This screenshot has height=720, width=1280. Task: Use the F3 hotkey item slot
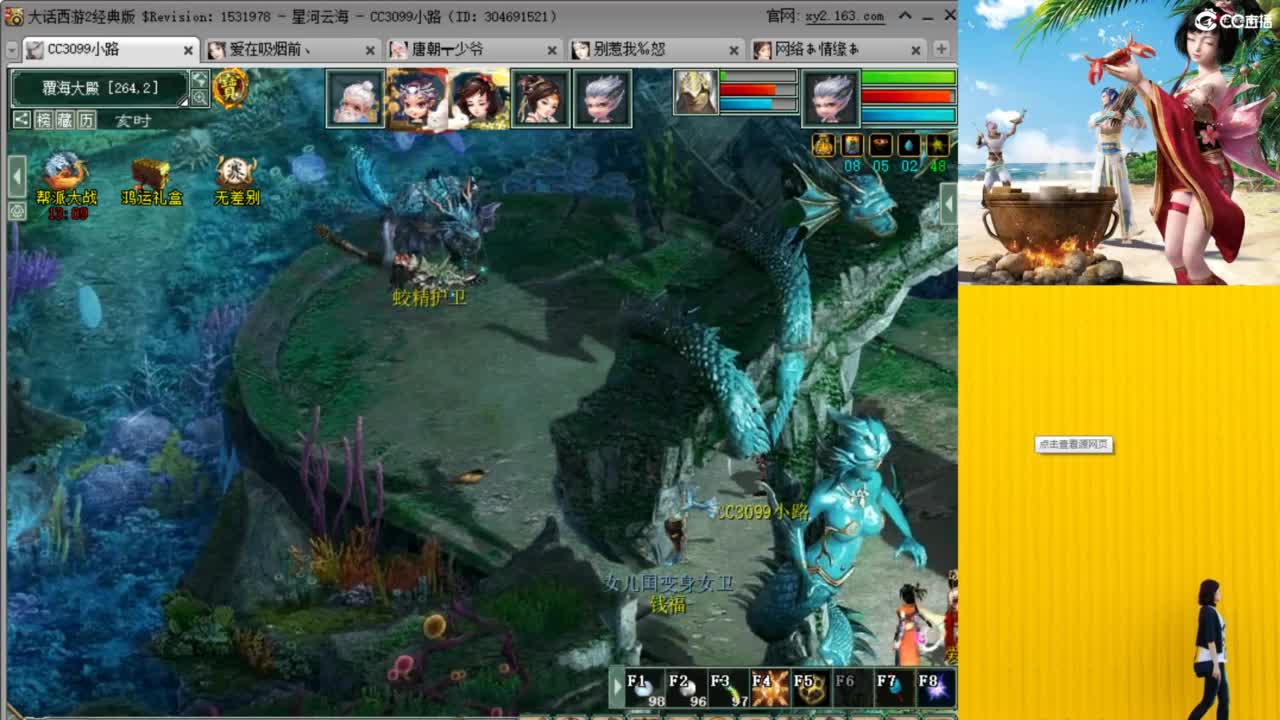point(728,689)
